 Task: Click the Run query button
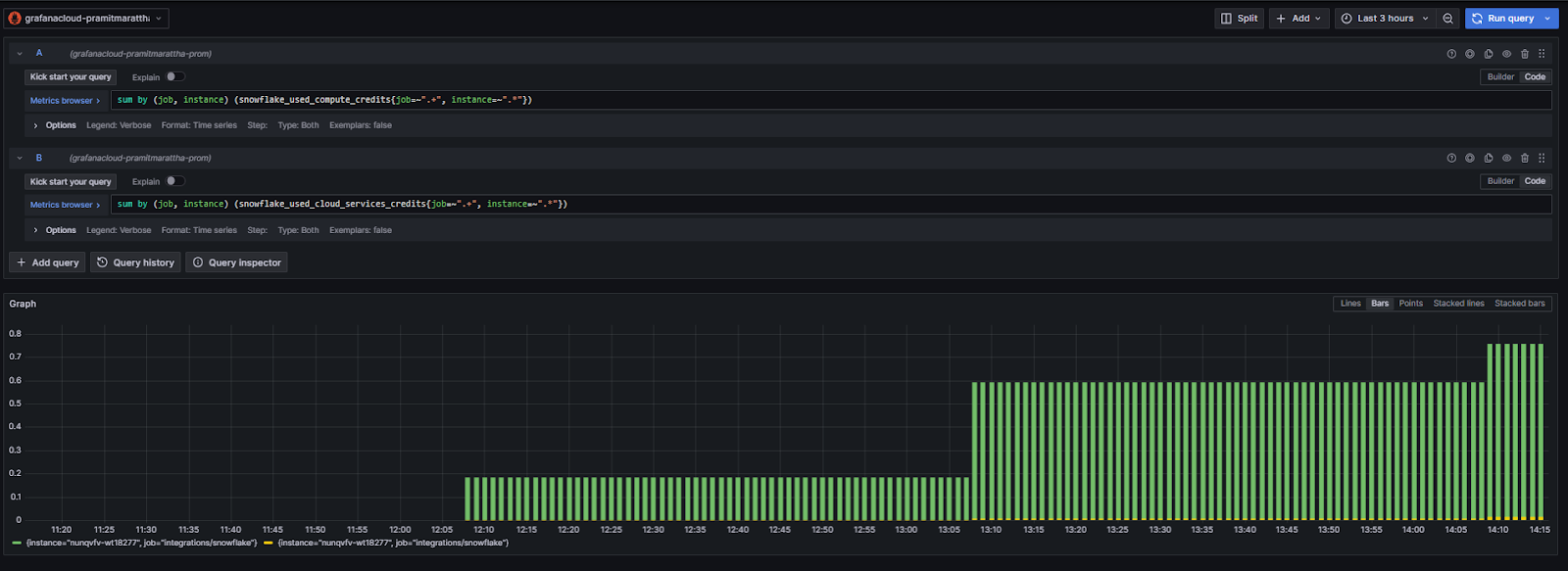click(1502, 19)
